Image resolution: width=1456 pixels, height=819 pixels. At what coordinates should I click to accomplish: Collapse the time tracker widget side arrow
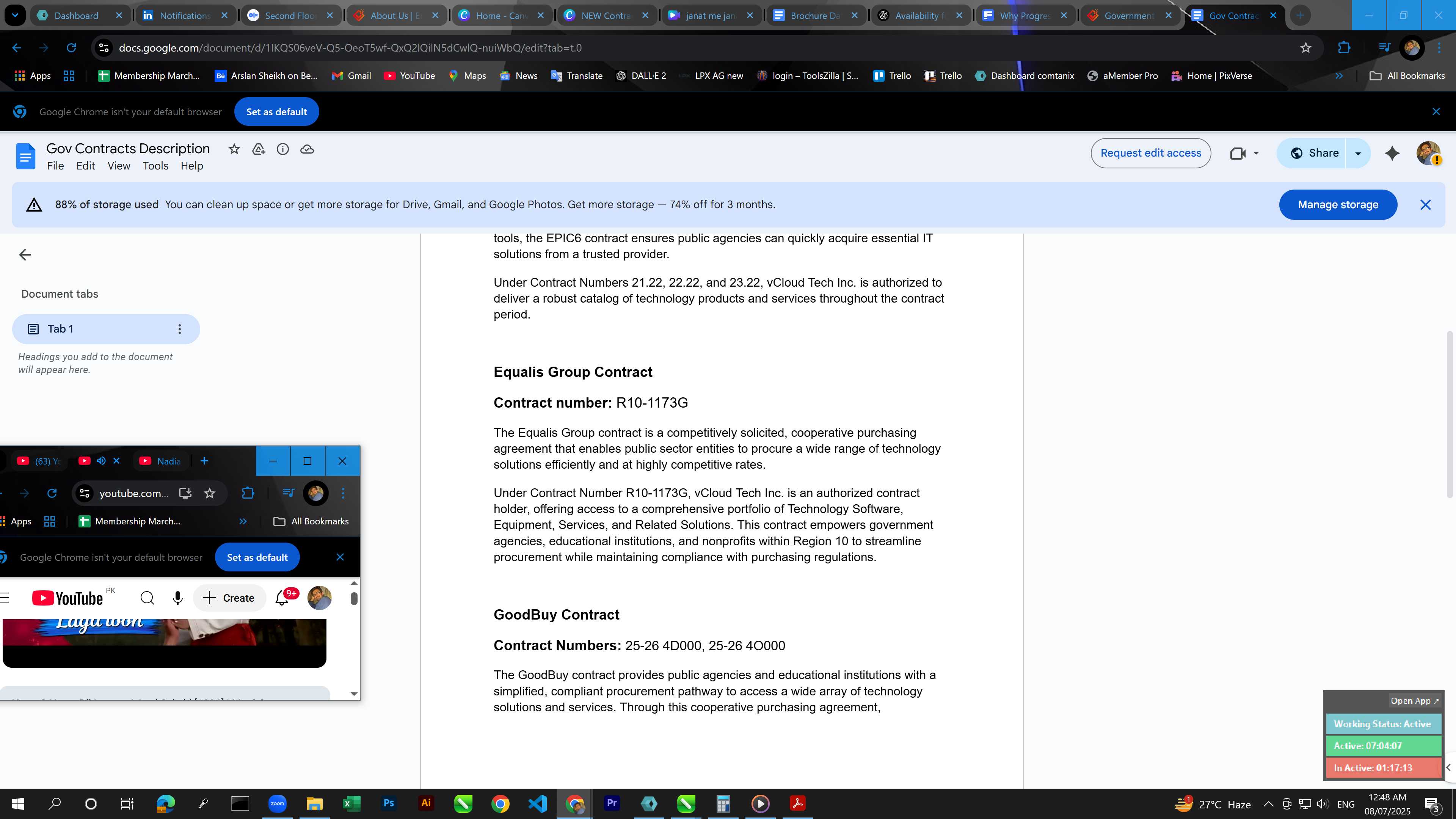tap(1449, 767)
